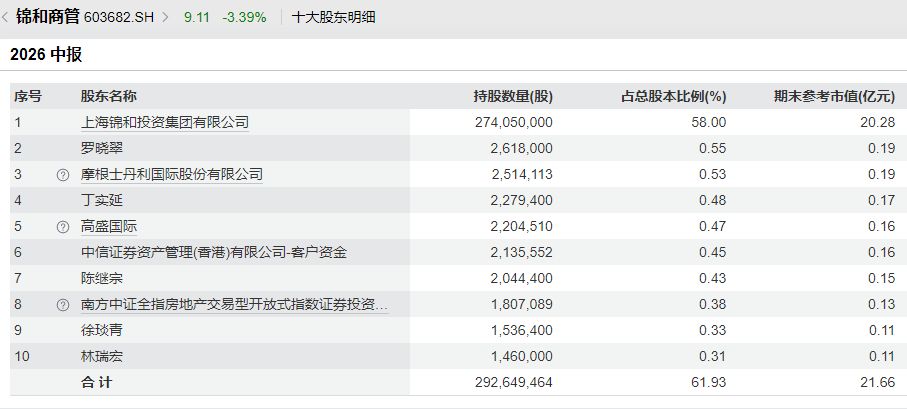
Task: Click the 序号 column header
Action: 28,97
